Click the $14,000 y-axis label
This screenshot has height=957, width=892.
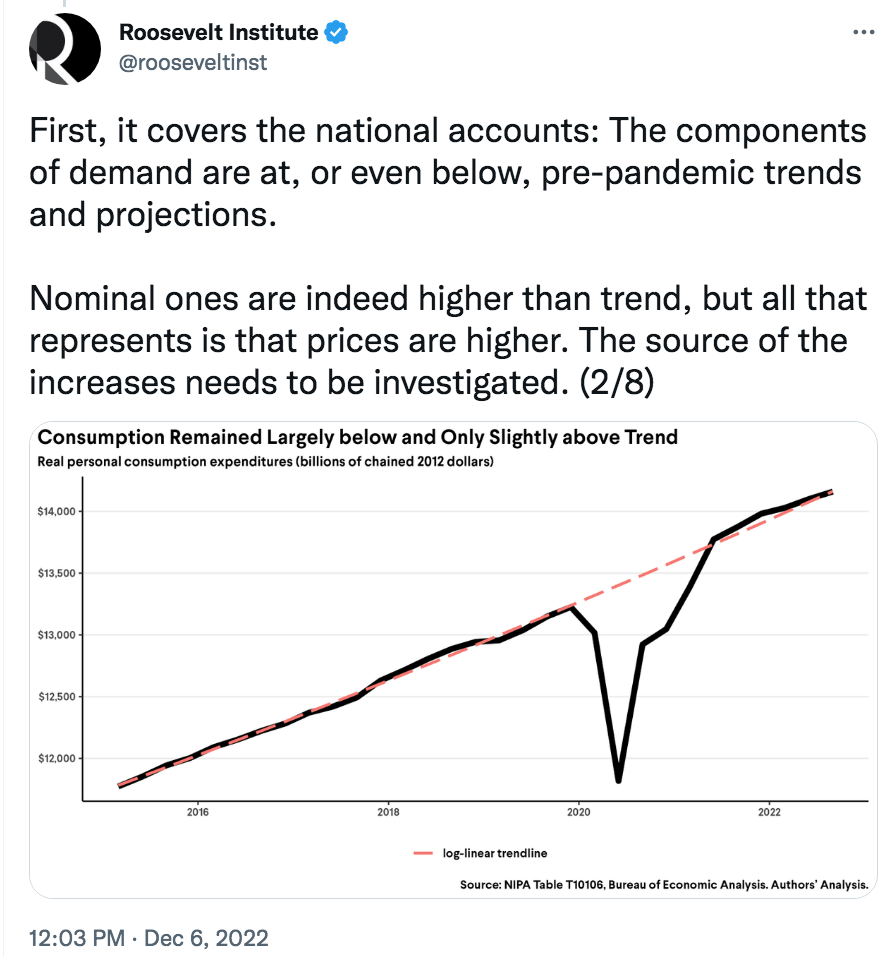point(57,511)
